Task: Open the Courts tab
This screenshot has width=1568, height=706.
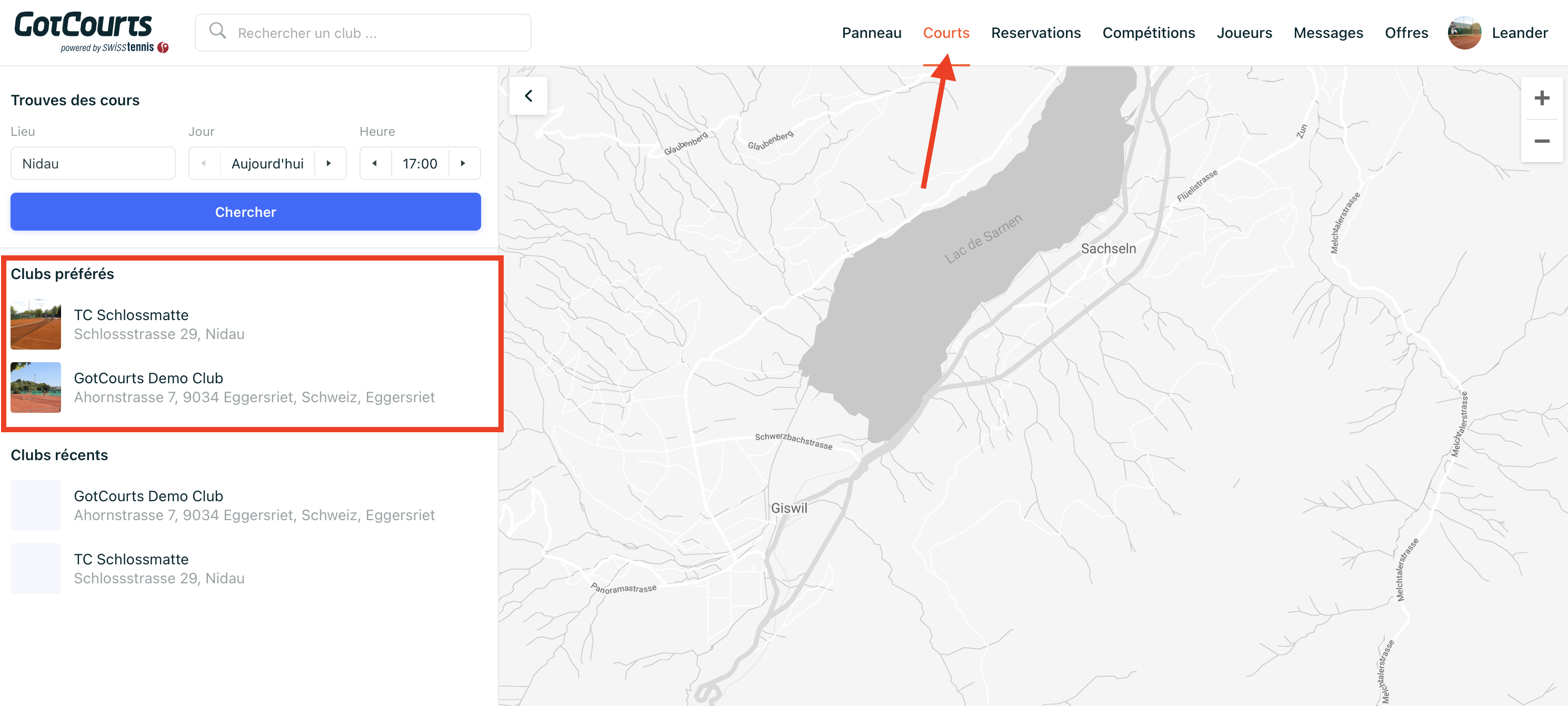Action: [946, 33]
